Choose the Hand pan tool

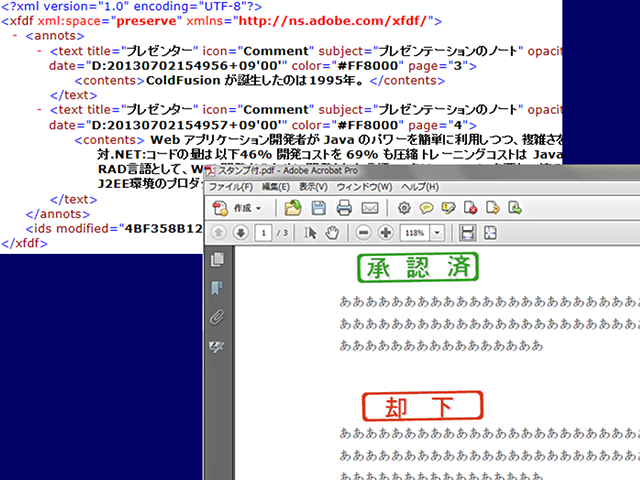click(332, 233)
